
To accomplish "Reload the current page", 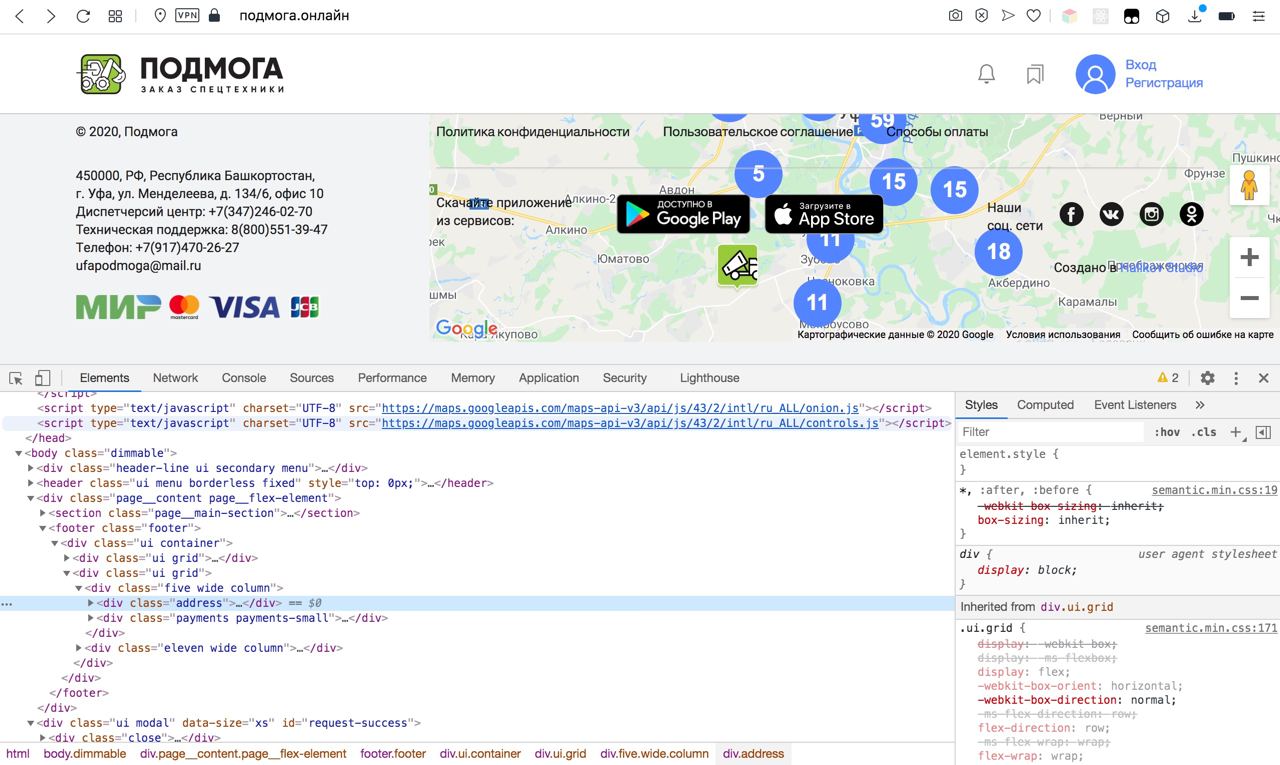I will [x=83, y=16].
